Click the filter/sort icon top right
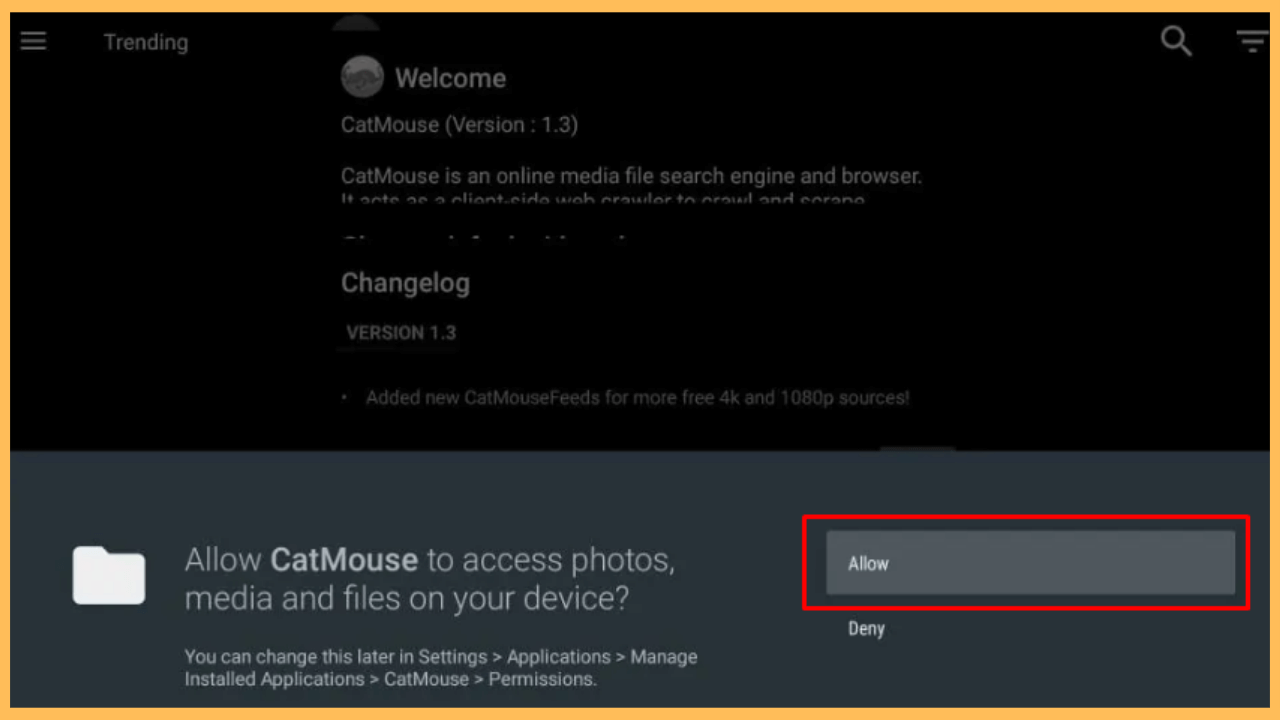Screen dimensions: 1280x720 [x=1252, y=41]
